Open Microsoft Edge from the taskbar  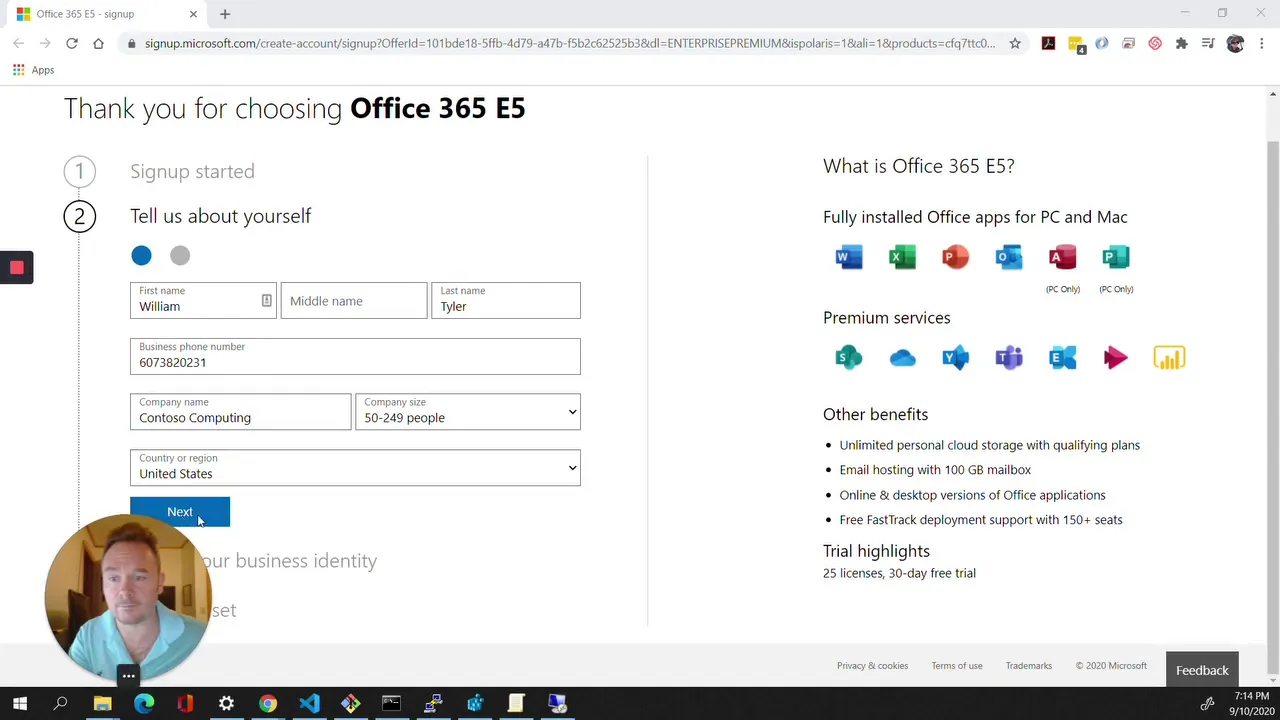tap(143, 704)
